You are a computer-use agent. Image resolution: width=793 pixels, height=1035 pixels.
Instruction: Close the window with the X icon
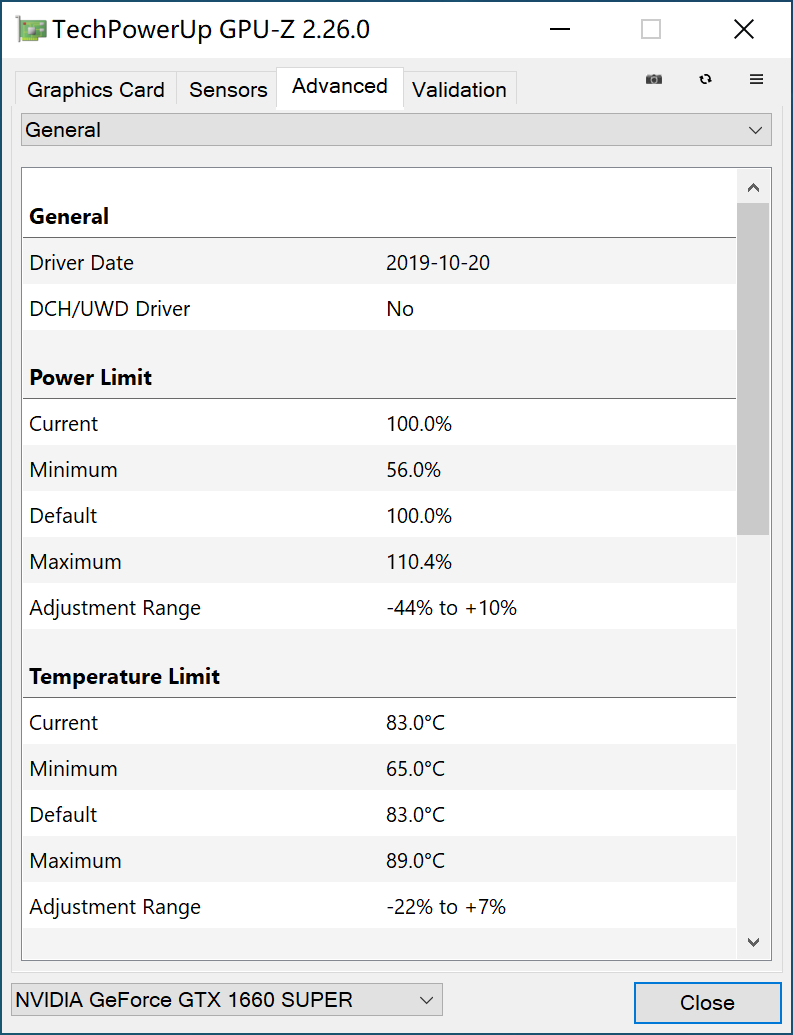[744, 30]
